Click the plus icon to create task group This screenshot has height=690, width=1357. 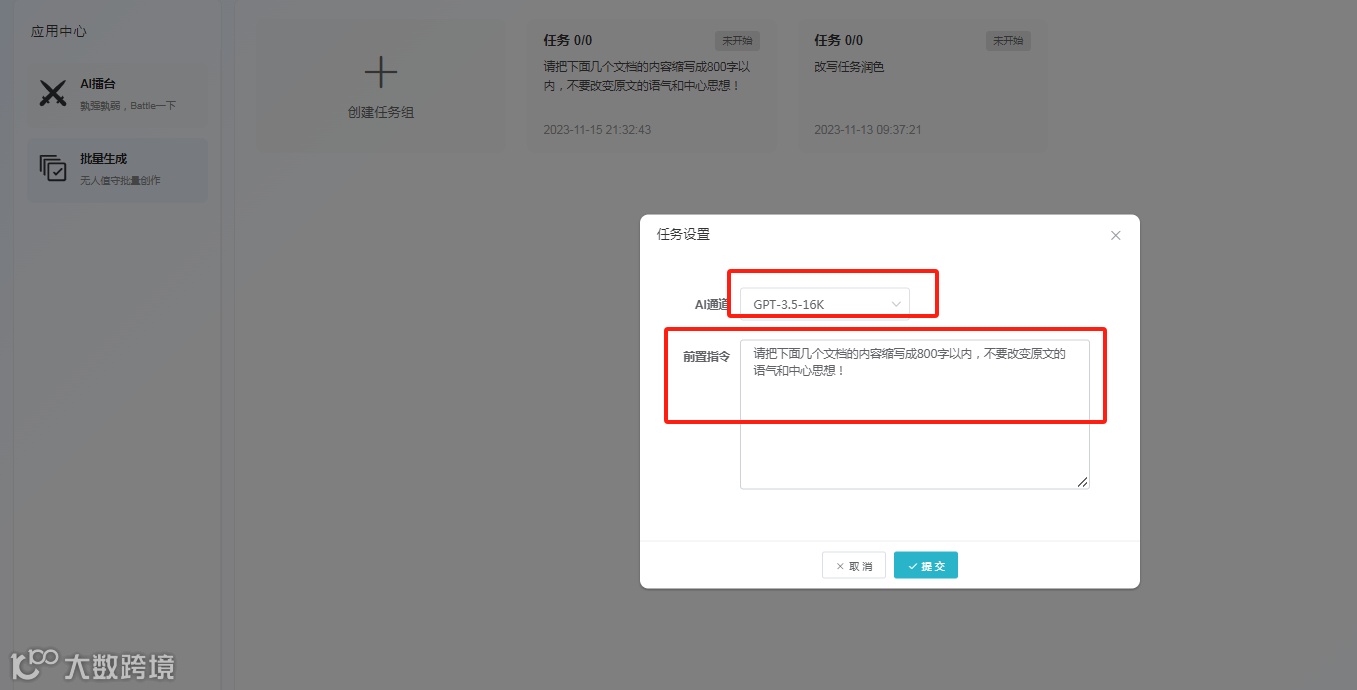pyautogui.click(x=381, y=73)
